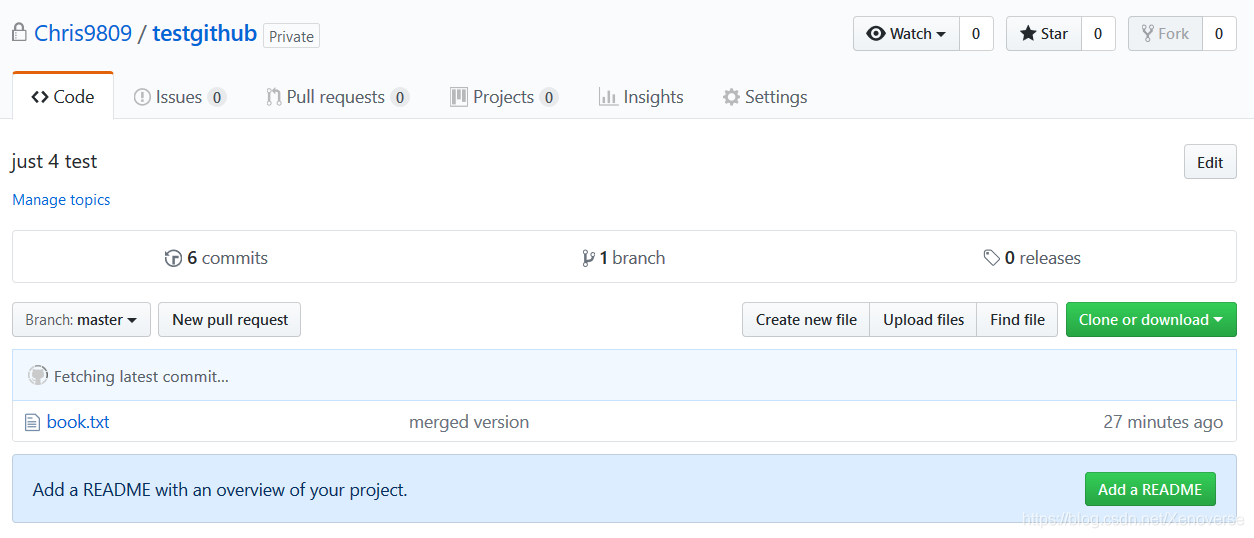Click the book.txt file icon

pos(32,422)
